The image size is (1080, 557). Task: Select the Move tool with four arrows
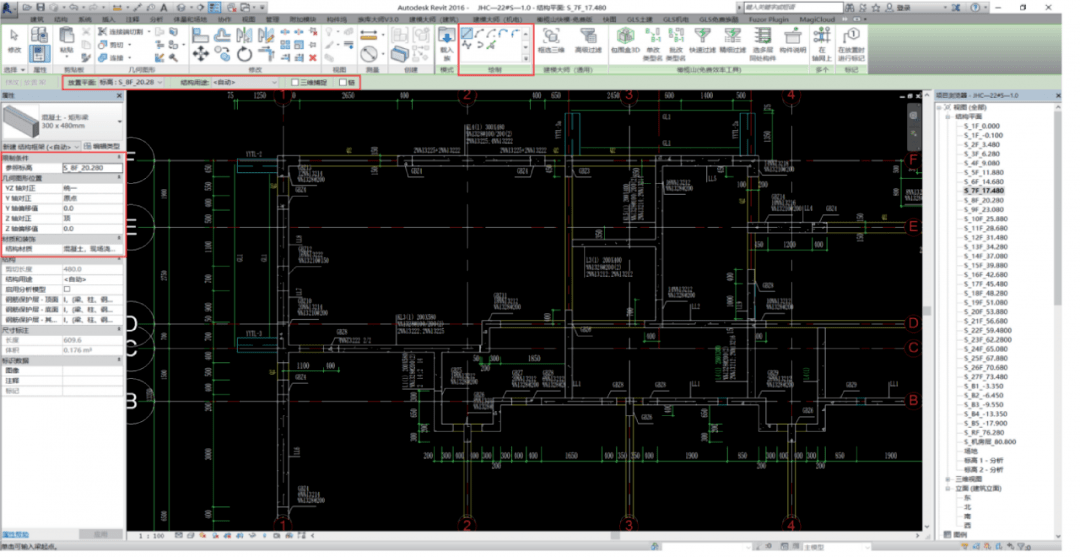click(x=199, y=53)
